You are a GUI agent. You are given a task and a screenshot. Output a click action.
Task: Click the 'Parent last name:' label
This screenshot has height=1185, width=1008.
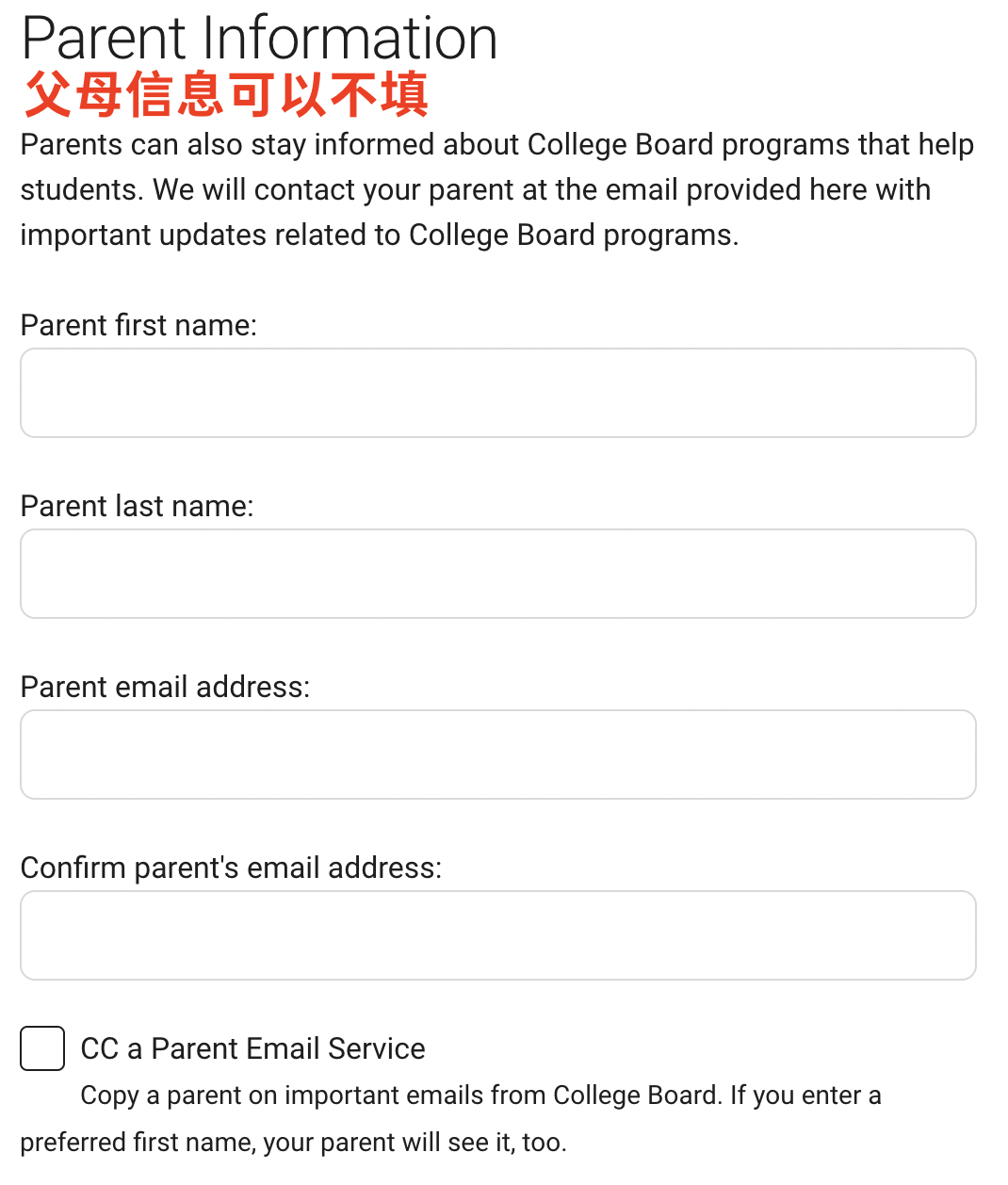coord(137,506)
